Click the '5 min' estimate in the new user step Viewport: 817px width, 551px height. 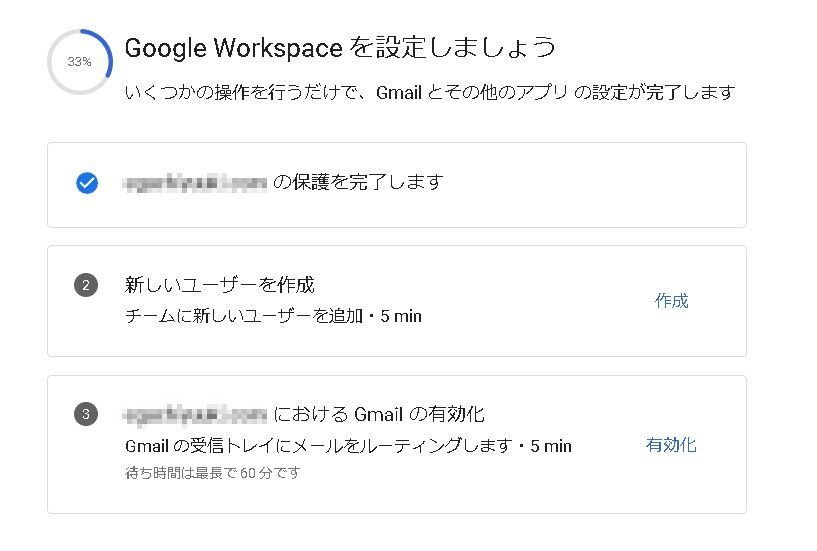402,316
